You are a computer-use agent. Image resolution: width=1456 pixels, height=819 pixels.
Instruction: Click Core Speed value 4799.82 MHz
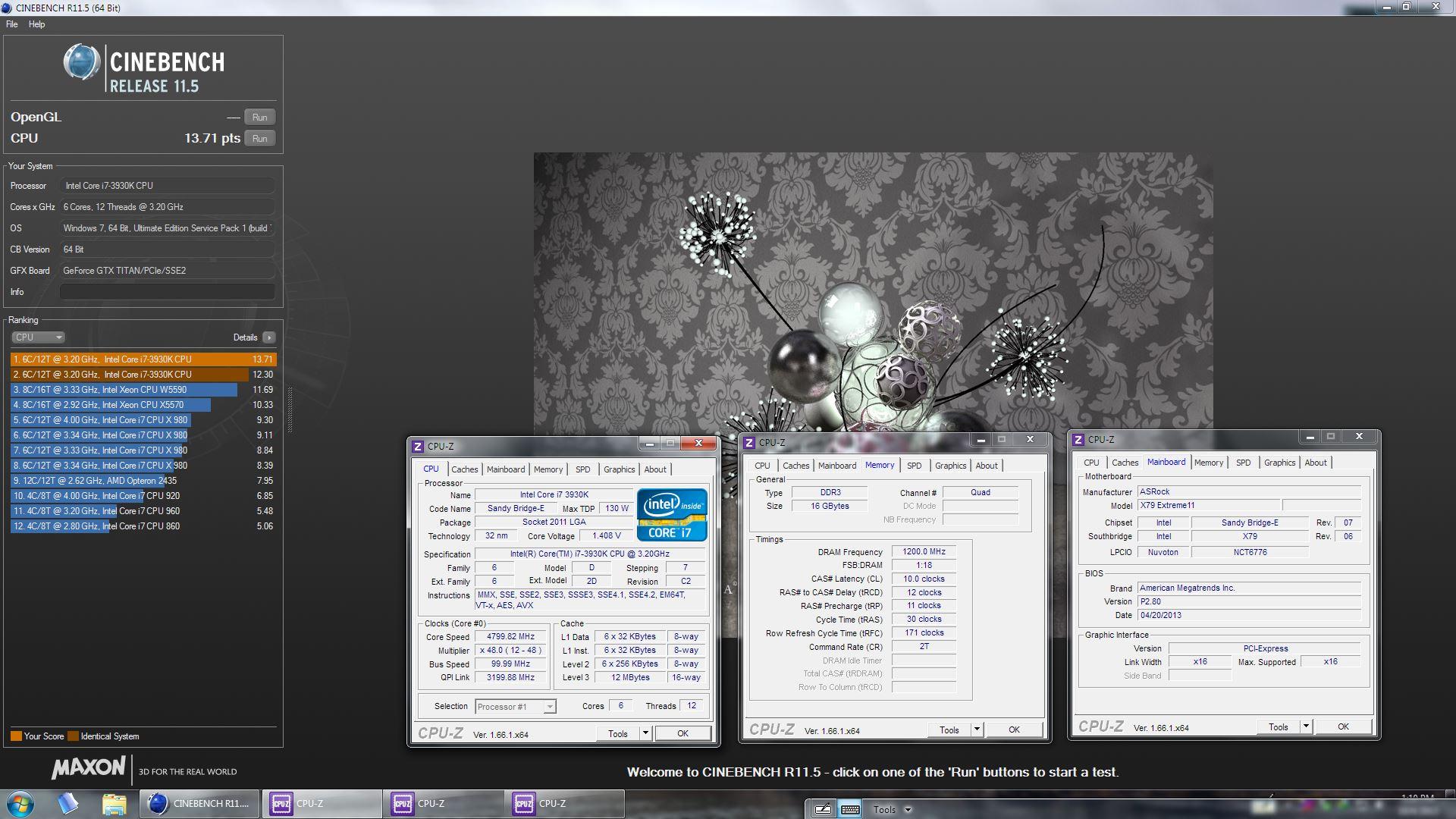coord(510,637)
